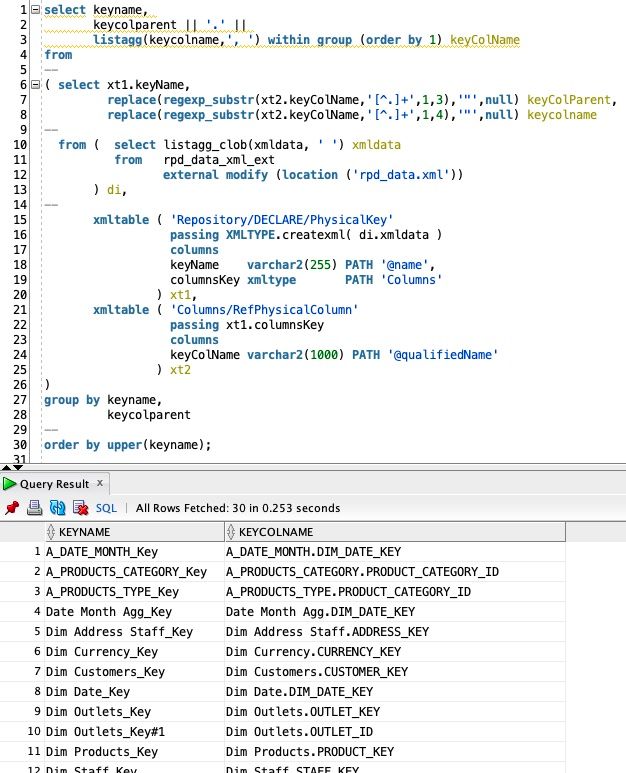Screen dimensions: 626x773
Task: Select cell Dim Currency.CURRENCY_KEY
Action: point(395,652)
